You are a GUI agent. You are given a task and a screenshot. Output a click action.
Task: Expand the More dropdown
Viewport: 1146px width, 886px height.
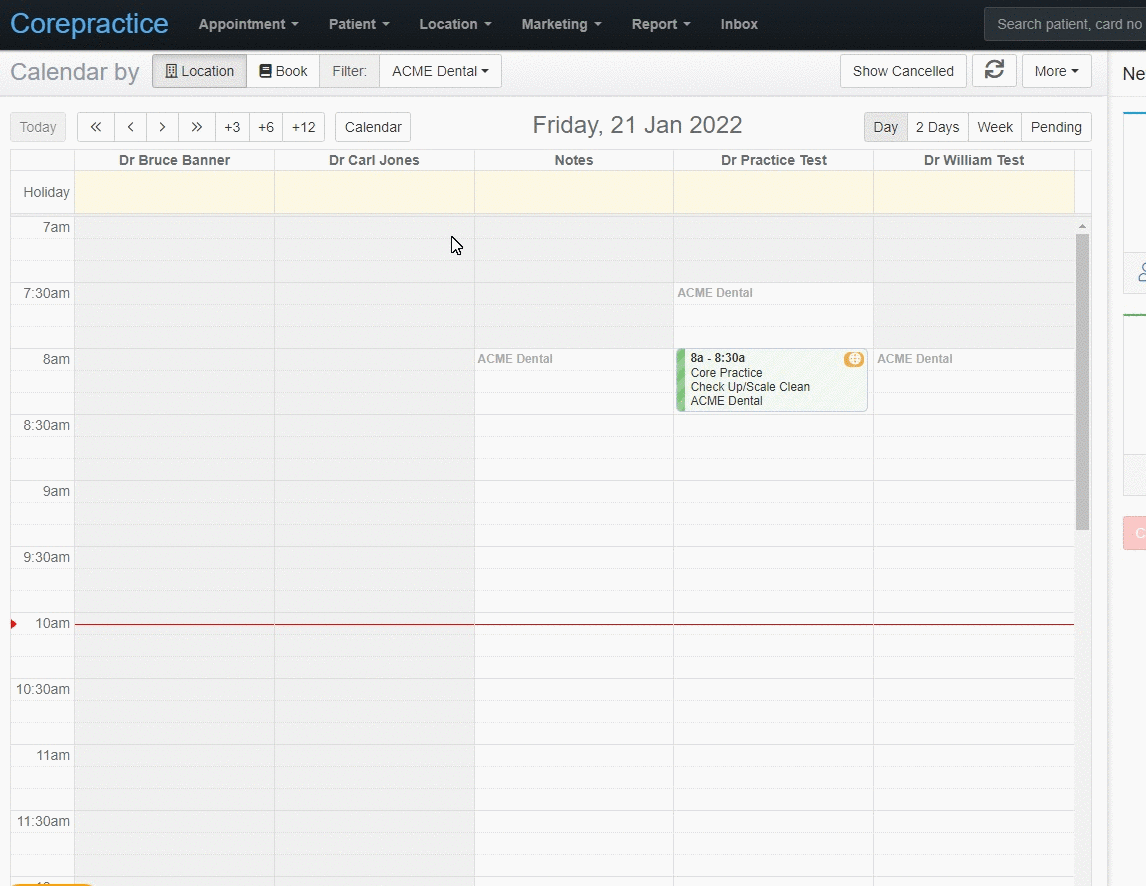pyautogui.click(x=1056, y=71)
